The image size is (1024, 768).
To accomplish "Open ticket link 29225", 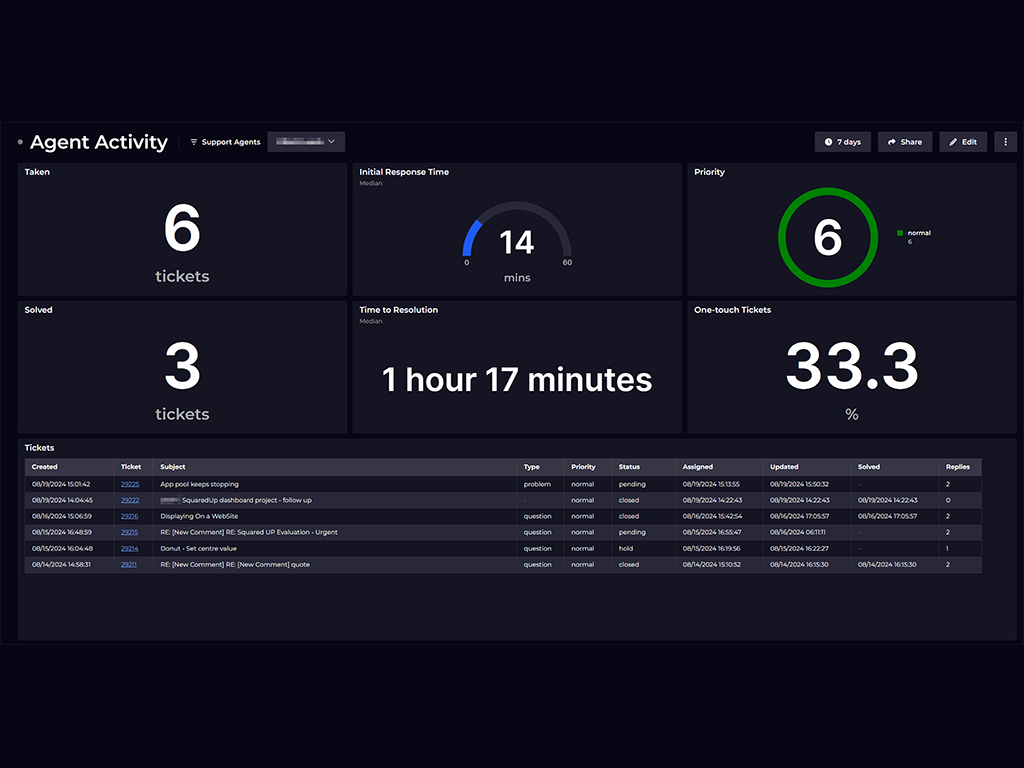I will [x=130, y=484].
